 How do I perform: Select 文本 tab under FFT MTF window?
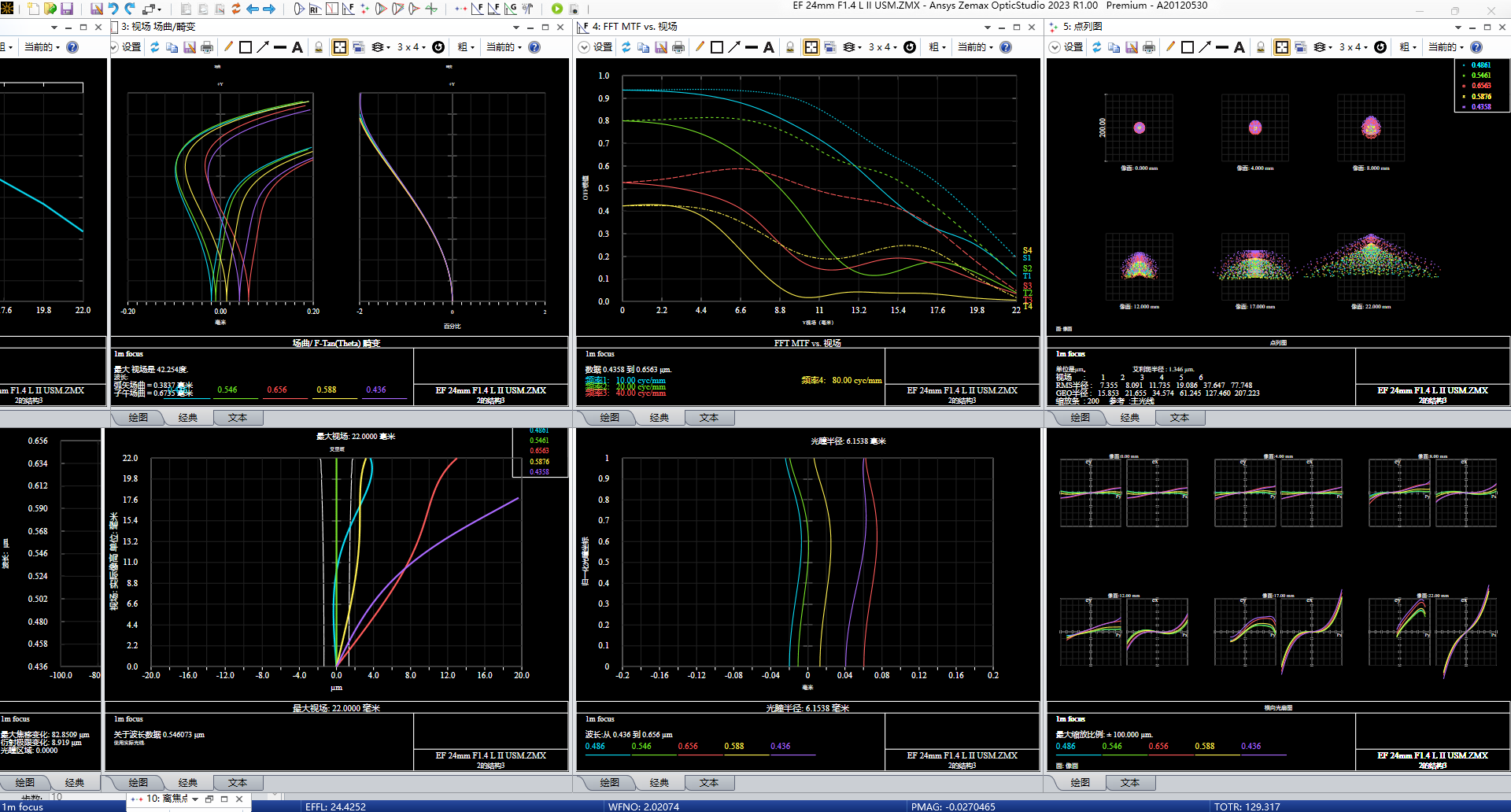(x=709, y=418)
